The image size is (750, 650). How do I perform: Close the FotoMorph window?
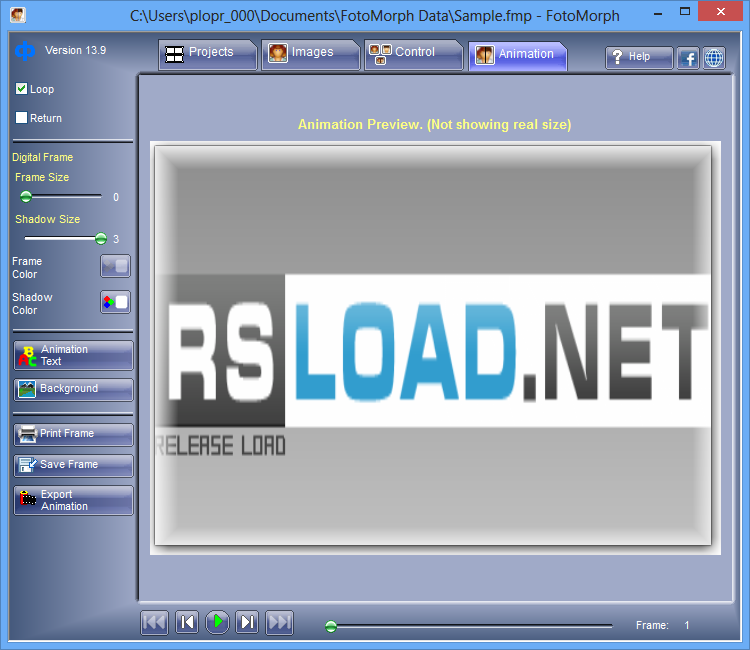coord(720,11)
